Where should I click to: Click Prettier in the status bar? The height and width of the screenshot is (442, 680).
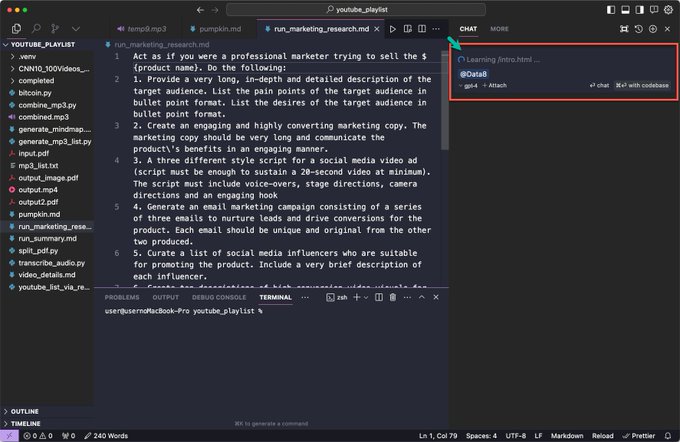638,436
